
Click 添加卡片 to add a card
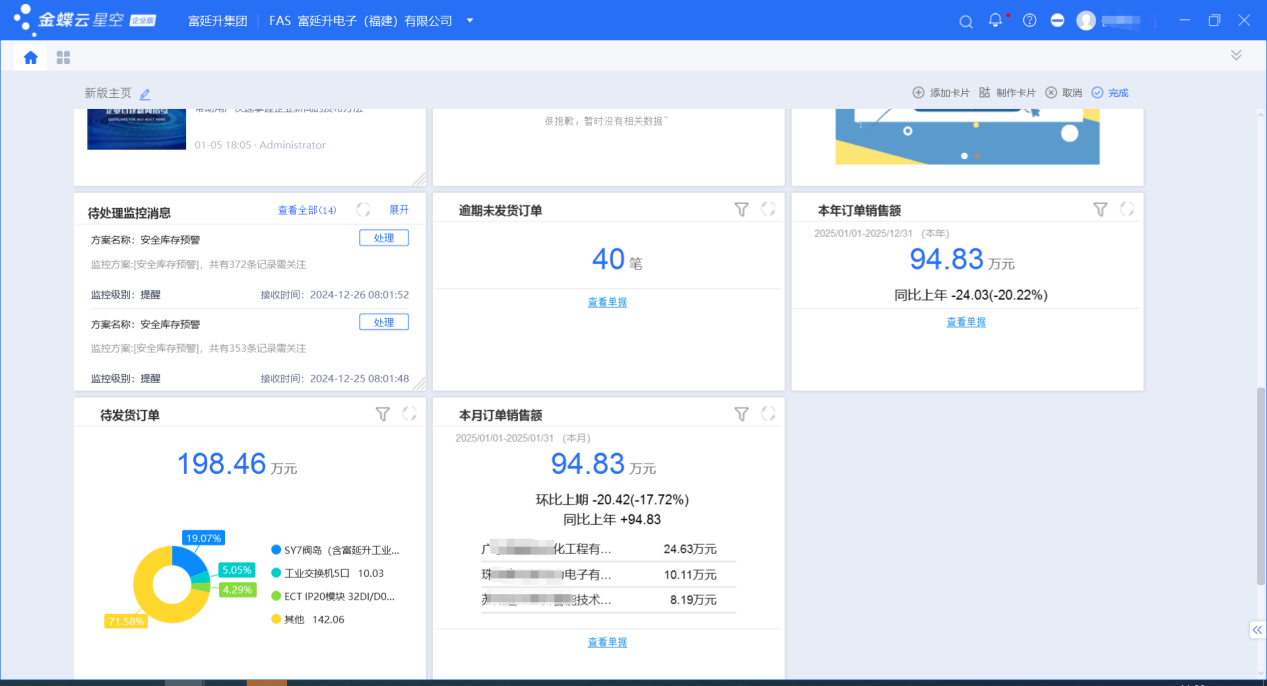[x=941, y=93]
